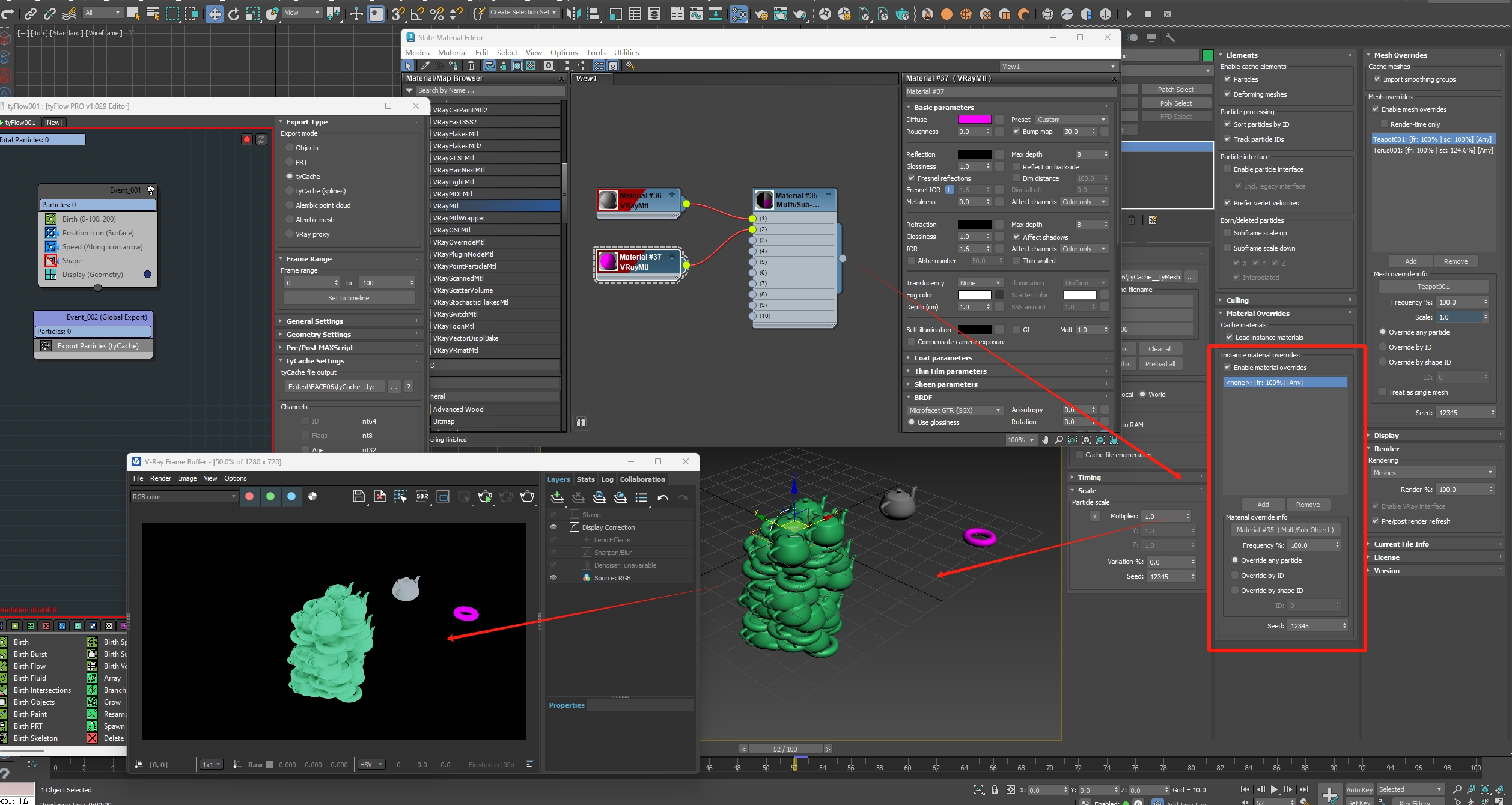This screenshot has width=1512, height=805.
Task: Open the Preset Custom dropdown
Action: [x=1071, y=120]
